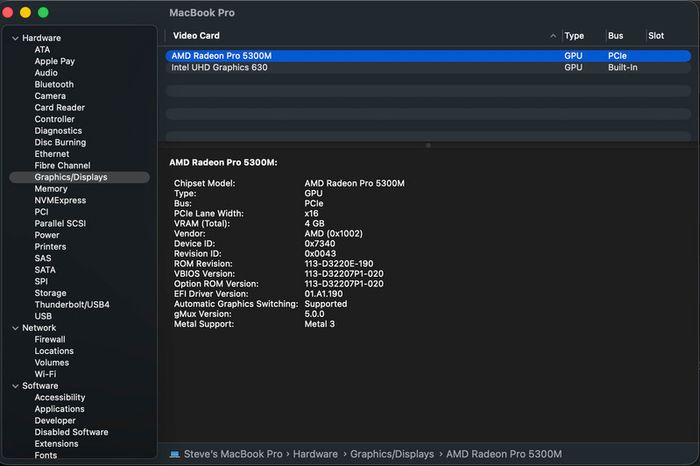700x466 pixels.
Task: Collapse the Hardware section chevron
Action: coord(15,38)
